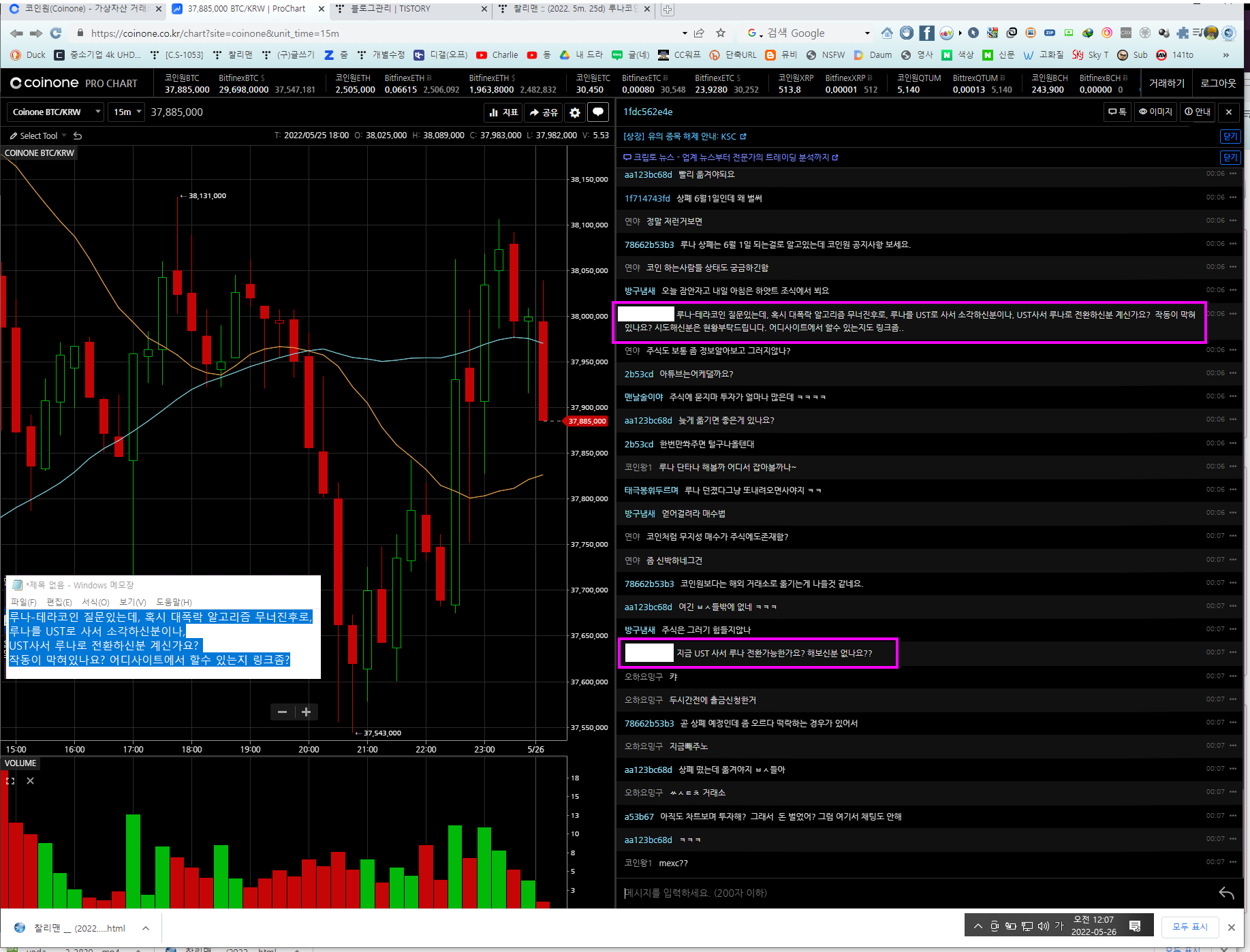Image resolution: width=1250 pixels, height=952 pixels.
Task: Open the Coinone BTC/KRW market dropdown
Action: [x=56, y=112]
